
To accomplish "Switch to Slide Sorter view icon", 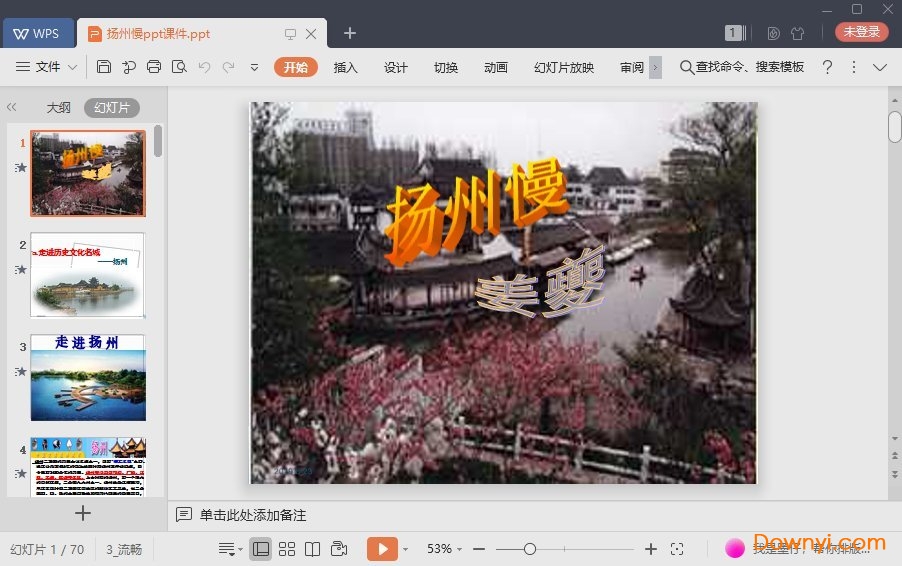I will click(286, 549).
